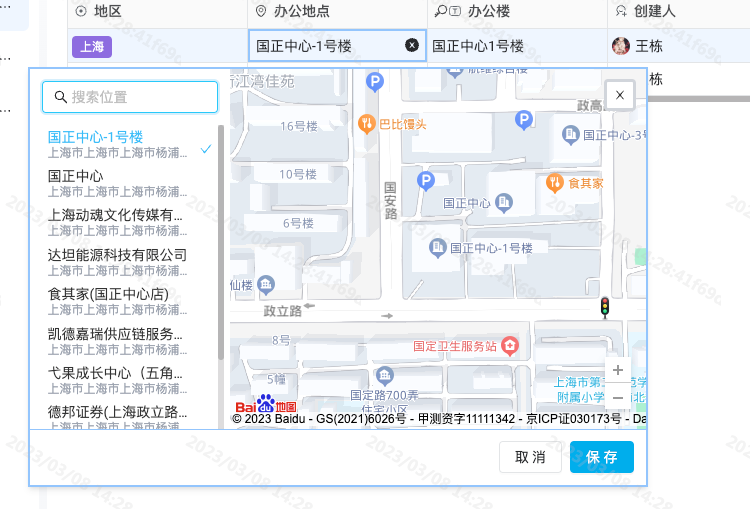Click 食其家 restaurant marker on map
Viewport: 750px width, 509px height.
(x=554, y=183)
